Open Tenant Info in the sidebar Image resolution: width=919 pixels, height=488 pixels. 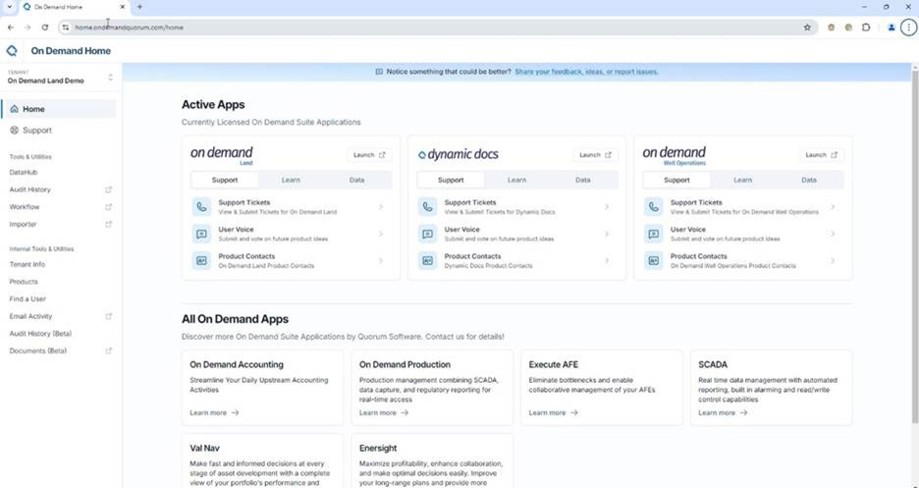click(x=27, y=264)
